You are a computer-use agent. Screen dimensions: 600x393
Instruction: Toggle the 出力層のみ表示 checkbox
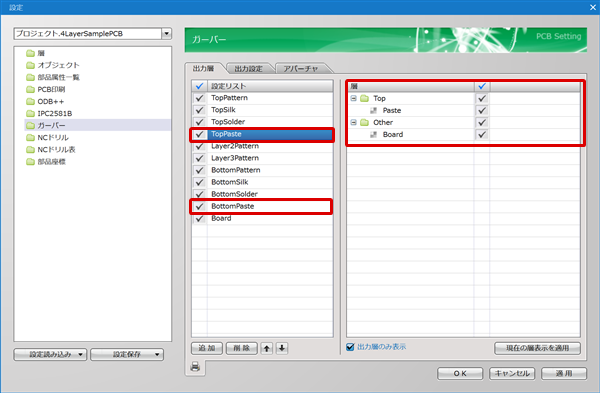(x=350, y=347)
